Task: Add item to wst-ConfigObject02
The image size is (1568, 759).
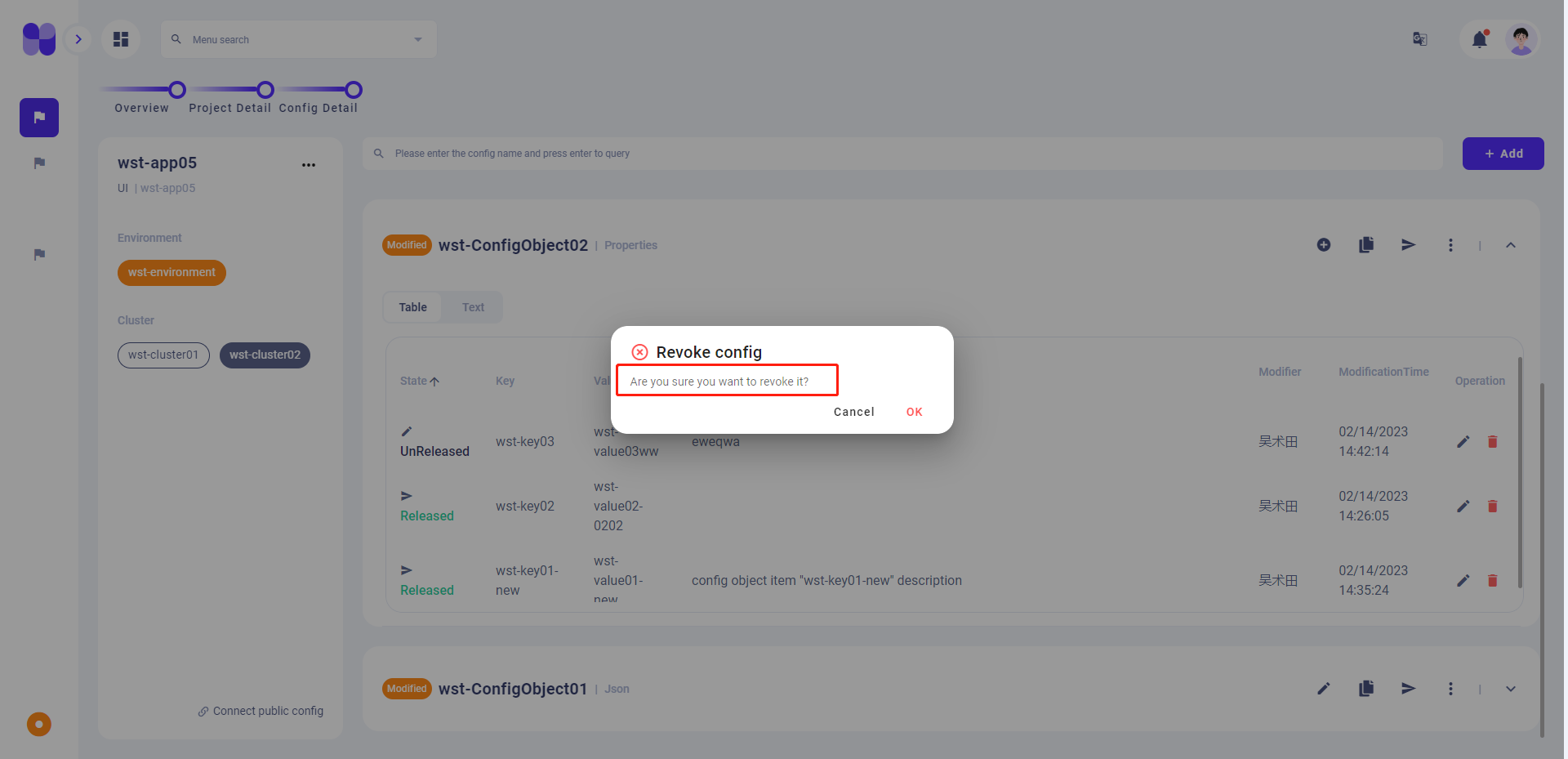Action: click(1324, 245)
